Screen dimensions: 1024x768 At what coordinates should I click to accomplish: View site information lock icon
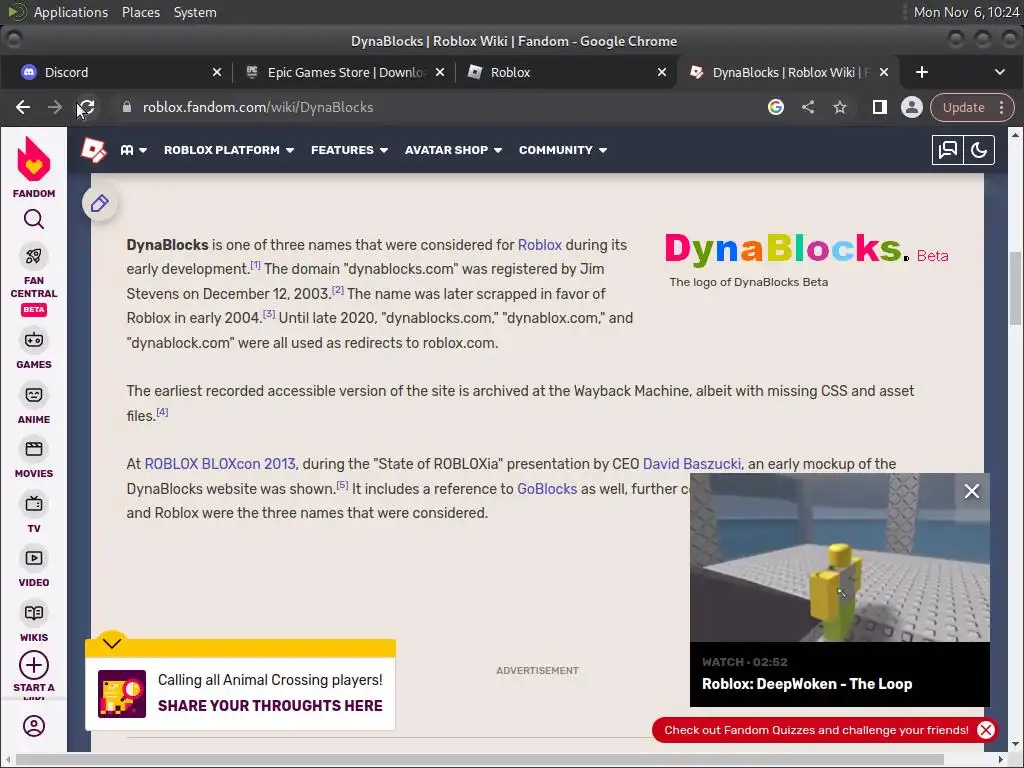click(127, 107)
